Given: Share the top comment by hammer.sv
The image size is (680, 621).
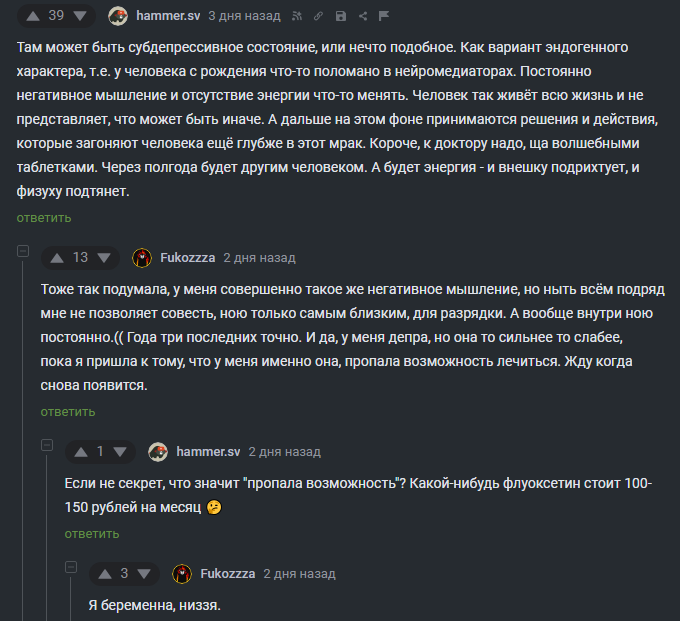Looking at the screenshot, I should [362, 17].
